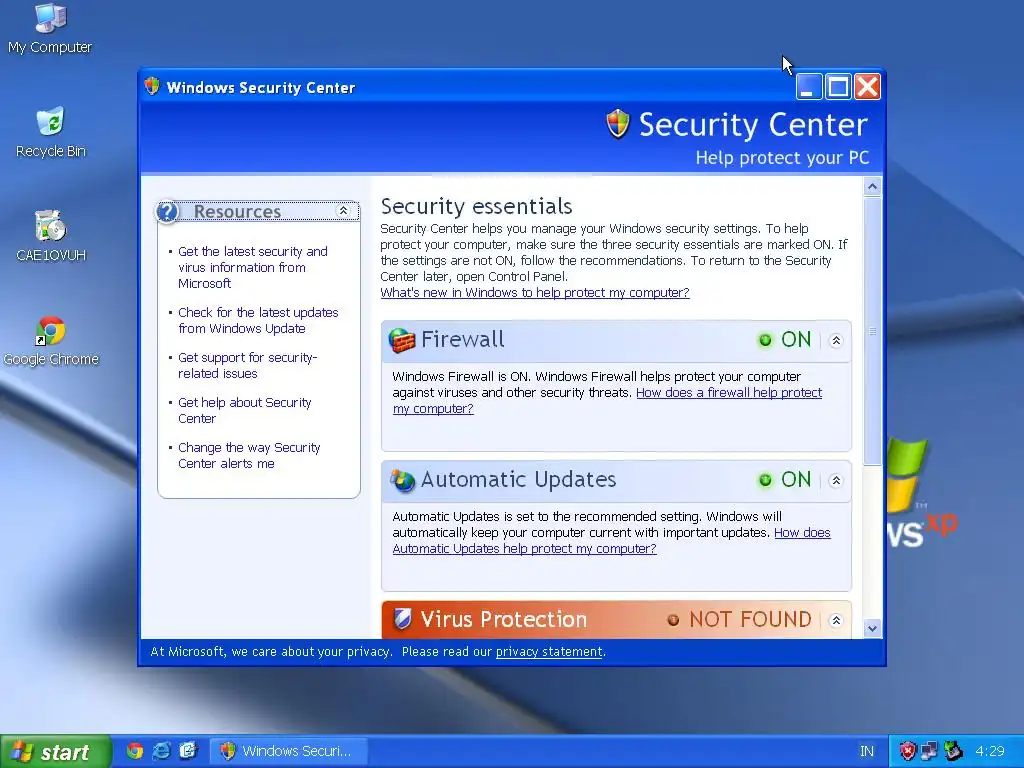Screen dimensions: 1024x768
Task: Open Get support for security-related issues
Action: pyautogui.click(x=248, y=366)
